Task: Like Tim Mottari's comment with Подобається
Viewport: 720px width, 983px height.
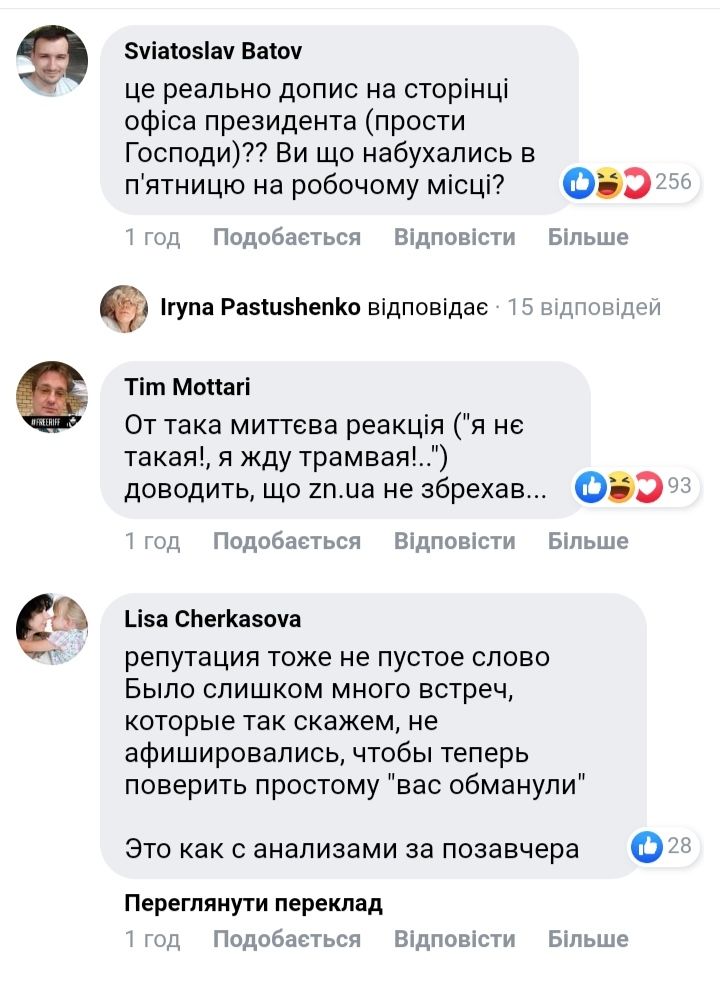Action: pyautogui.click(x=286, y=541)
